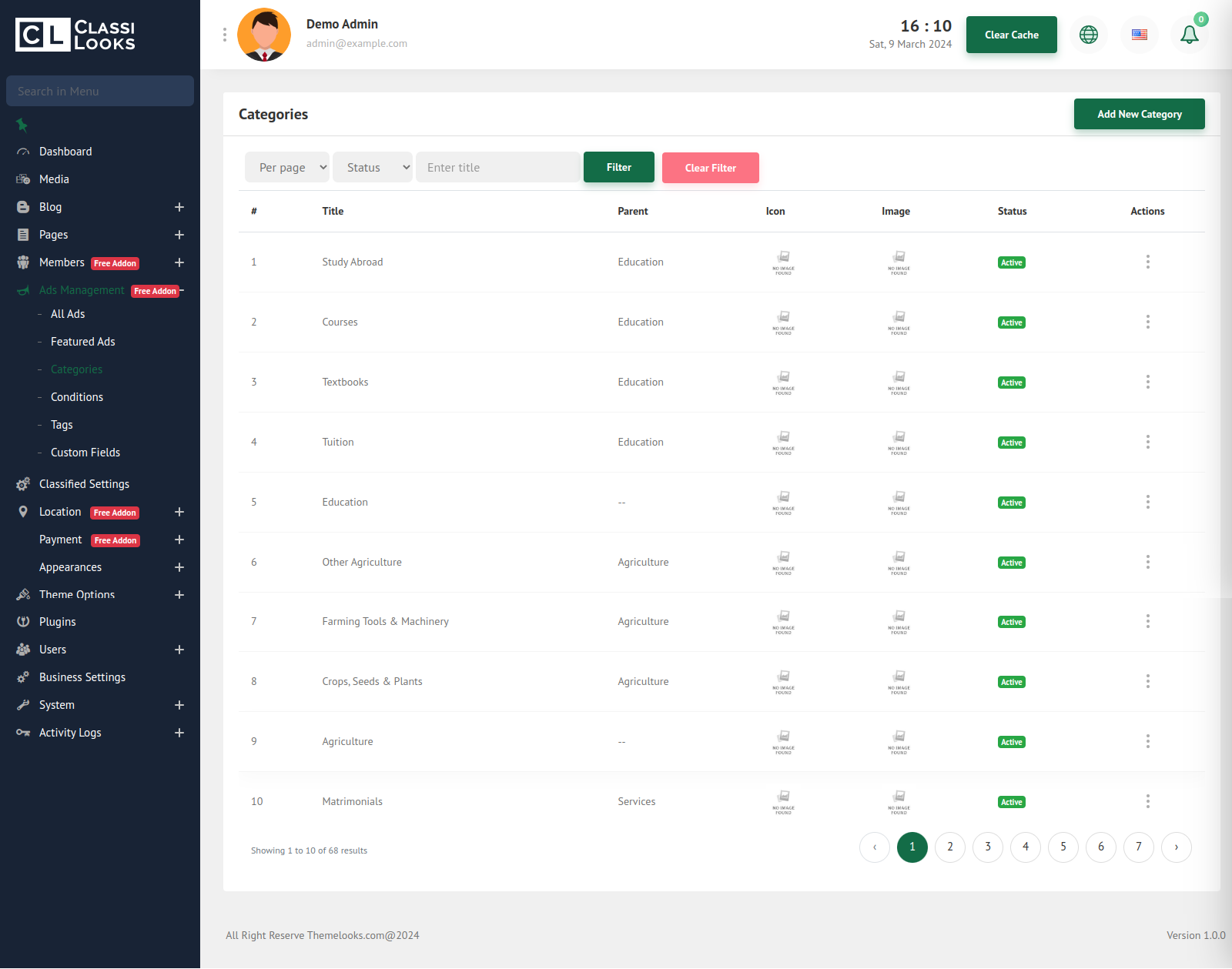This screenshot has width=1232, height=969.
Task: Click the notification bell icon
Action: pyautogui.click(x=1189, y=35)
